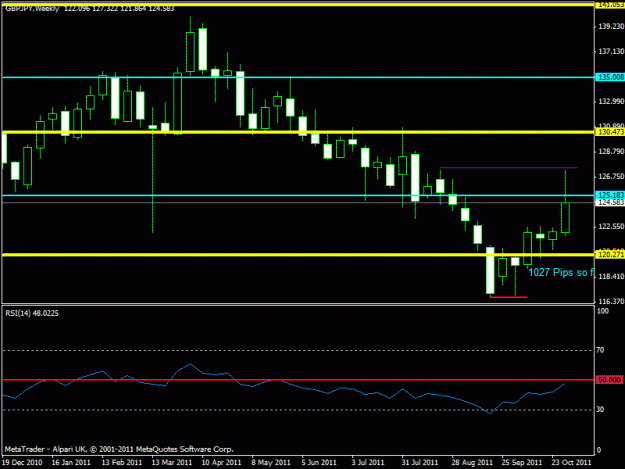
Task: Click the 130.473 yellow price level label
Action: tap(610, 132)
